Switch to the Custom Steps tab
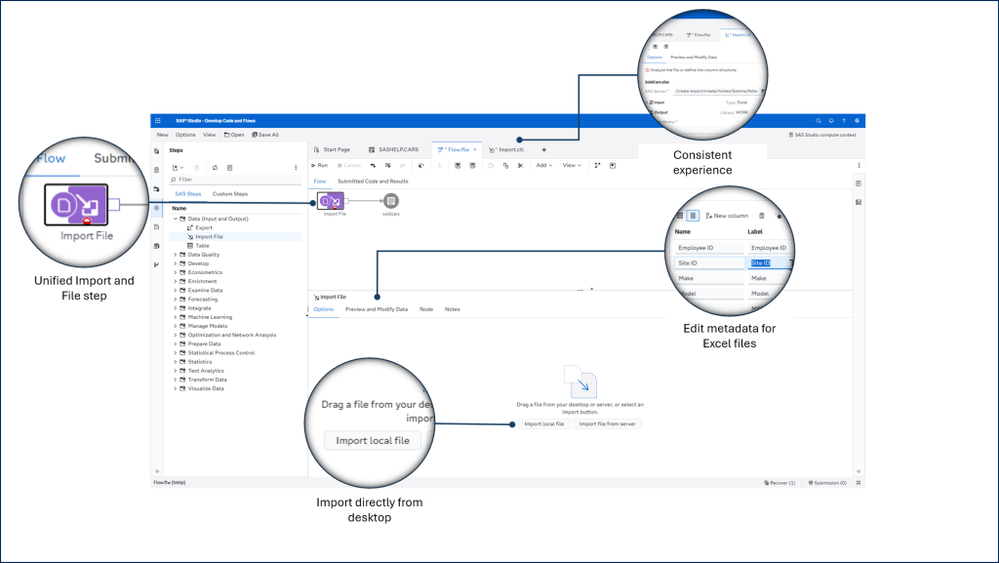 (x=230, y=194)
